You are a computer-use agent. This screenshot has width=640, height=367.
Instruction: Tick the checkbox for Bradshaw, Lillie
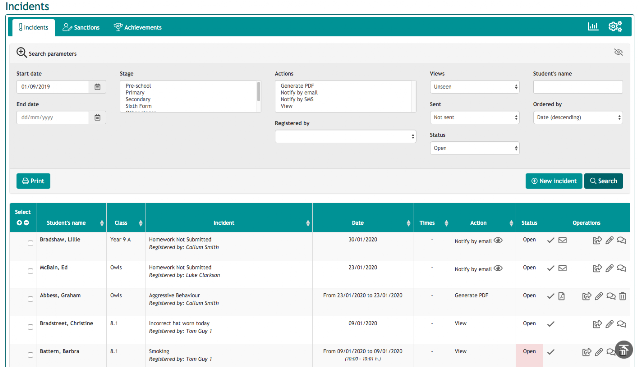pos(30,242)
